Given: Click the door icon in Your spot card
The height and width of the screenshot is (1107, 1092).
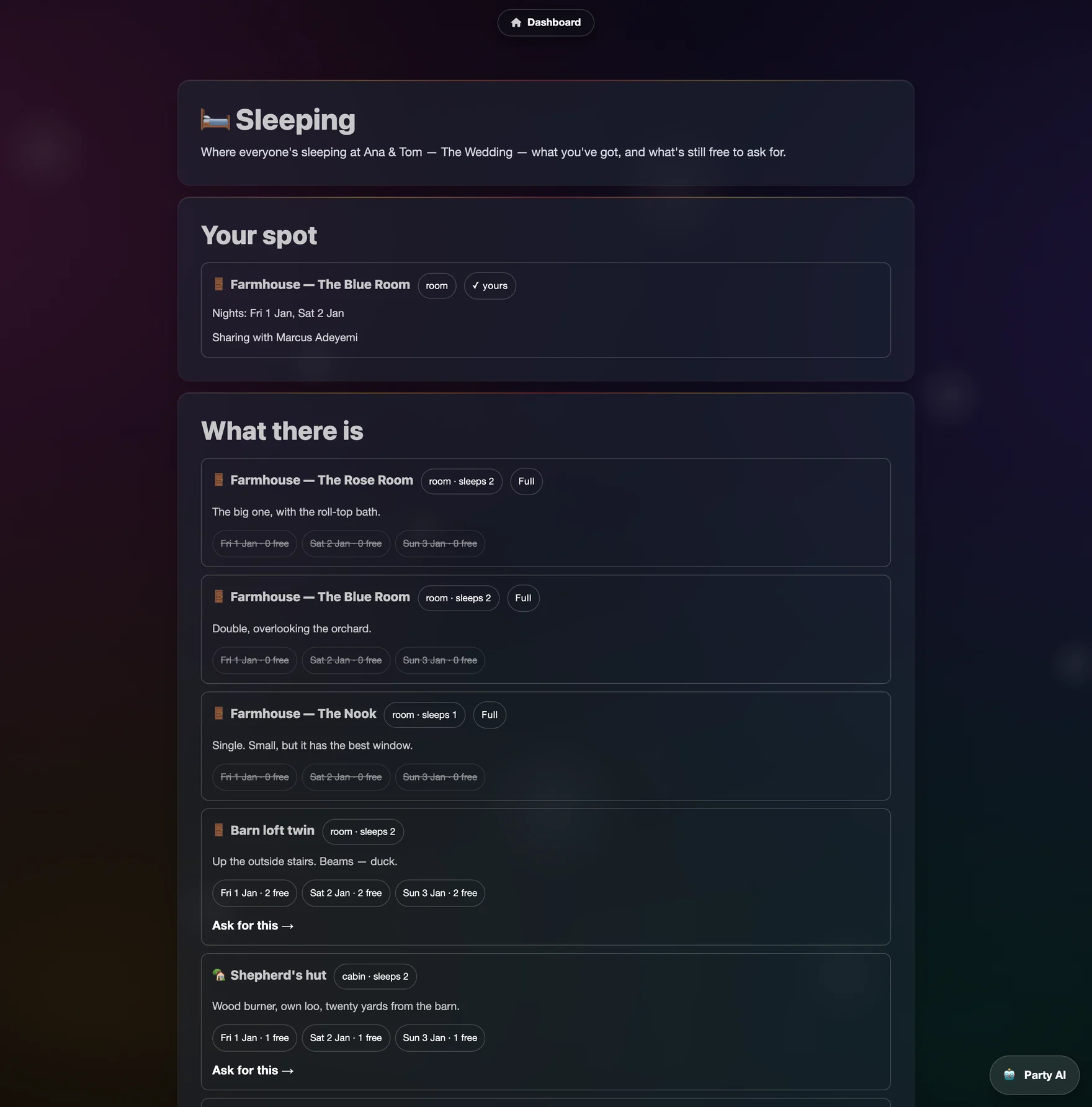Looking at the screenshot, I should click(x=218, y=284).
